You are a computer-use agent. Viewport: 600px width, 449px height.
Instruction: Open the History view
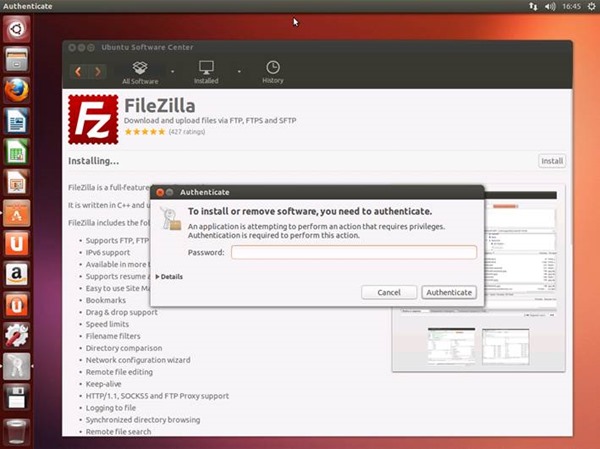272,72
